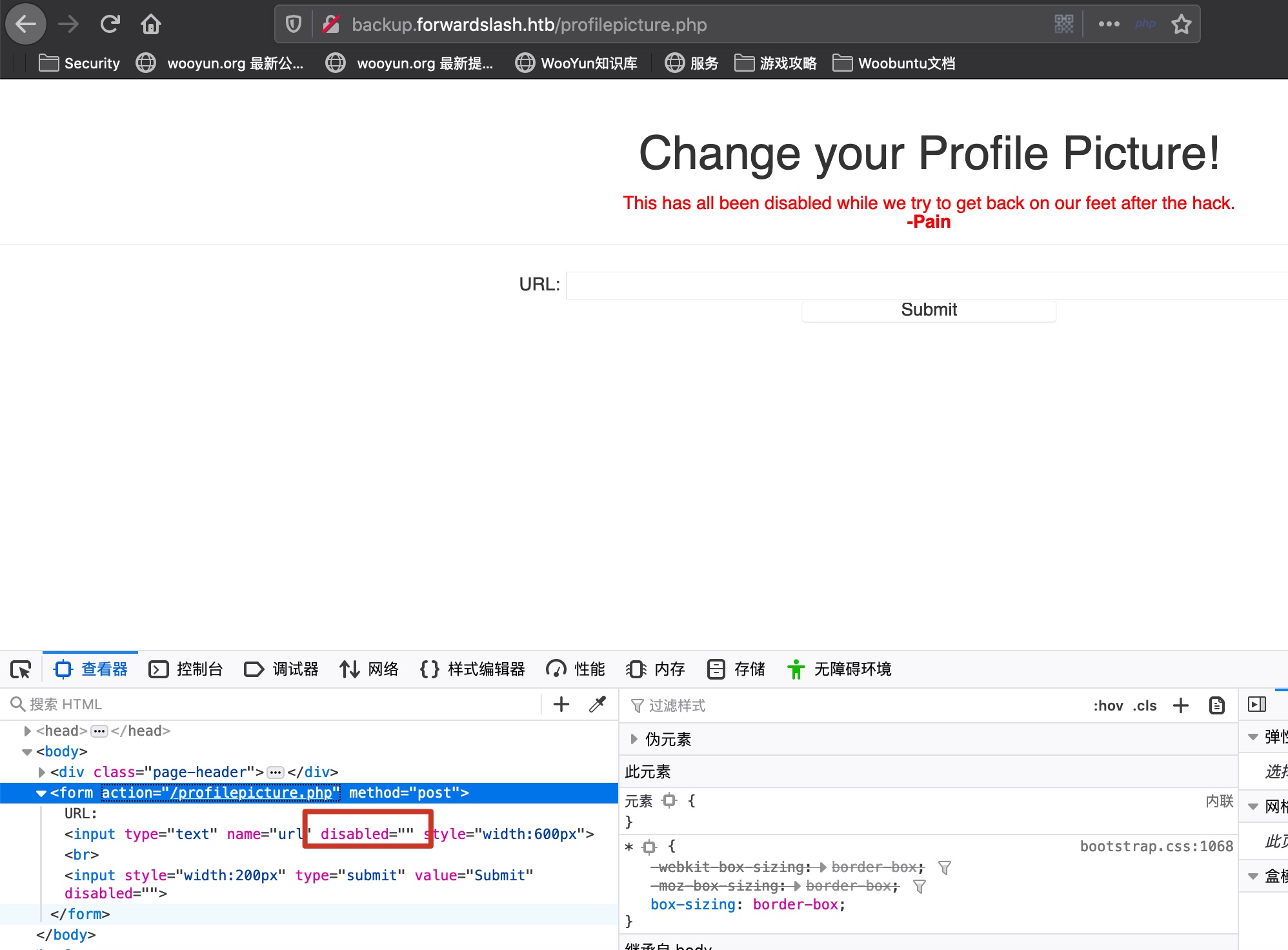Switch to the 网络 network tab

point(369,669)
